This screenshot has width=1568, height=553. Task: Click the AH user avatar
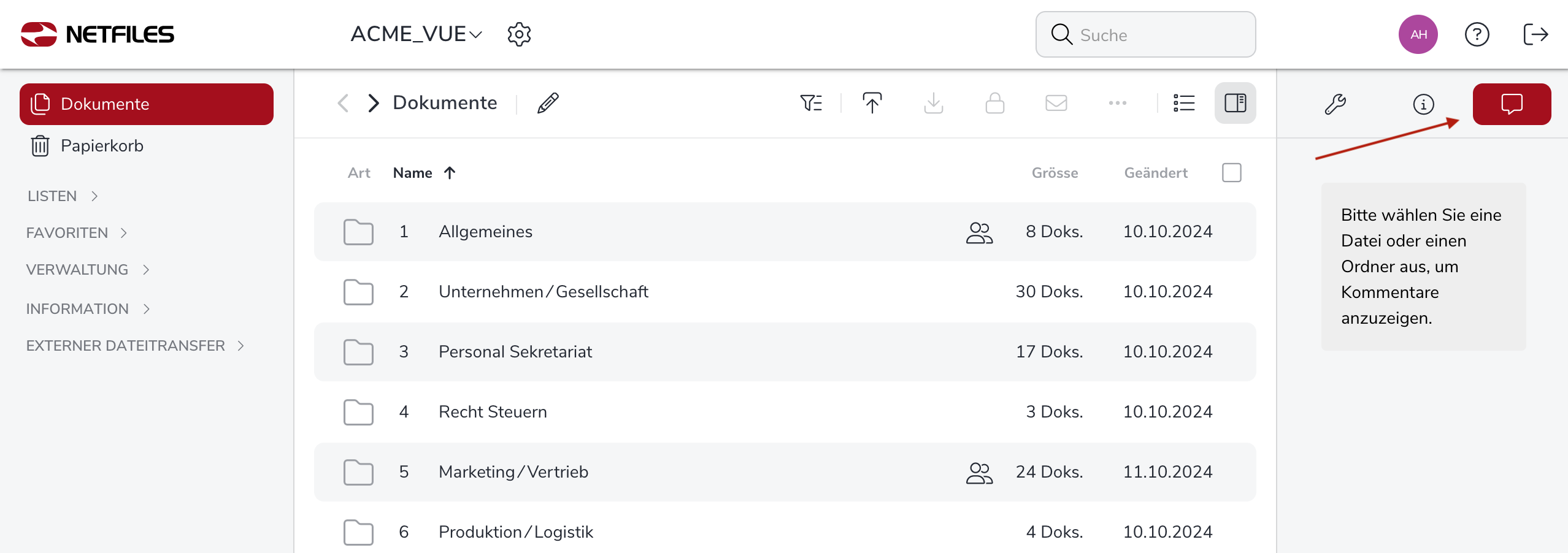point(1418,34)
